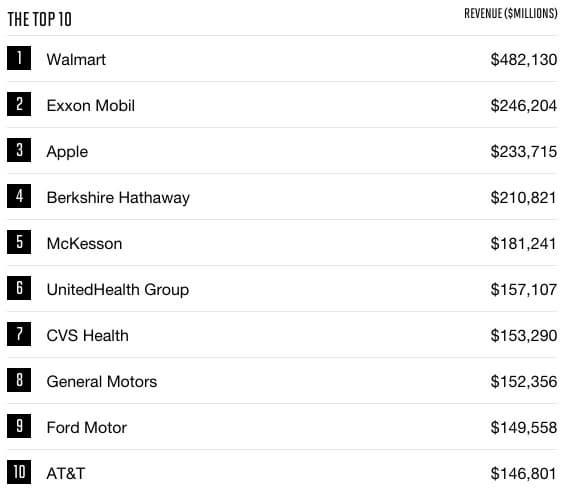This screenshot has height=493, width=566.
Task: Select Walmart's $482,130 revenue figure
Action: pos(524,60)
